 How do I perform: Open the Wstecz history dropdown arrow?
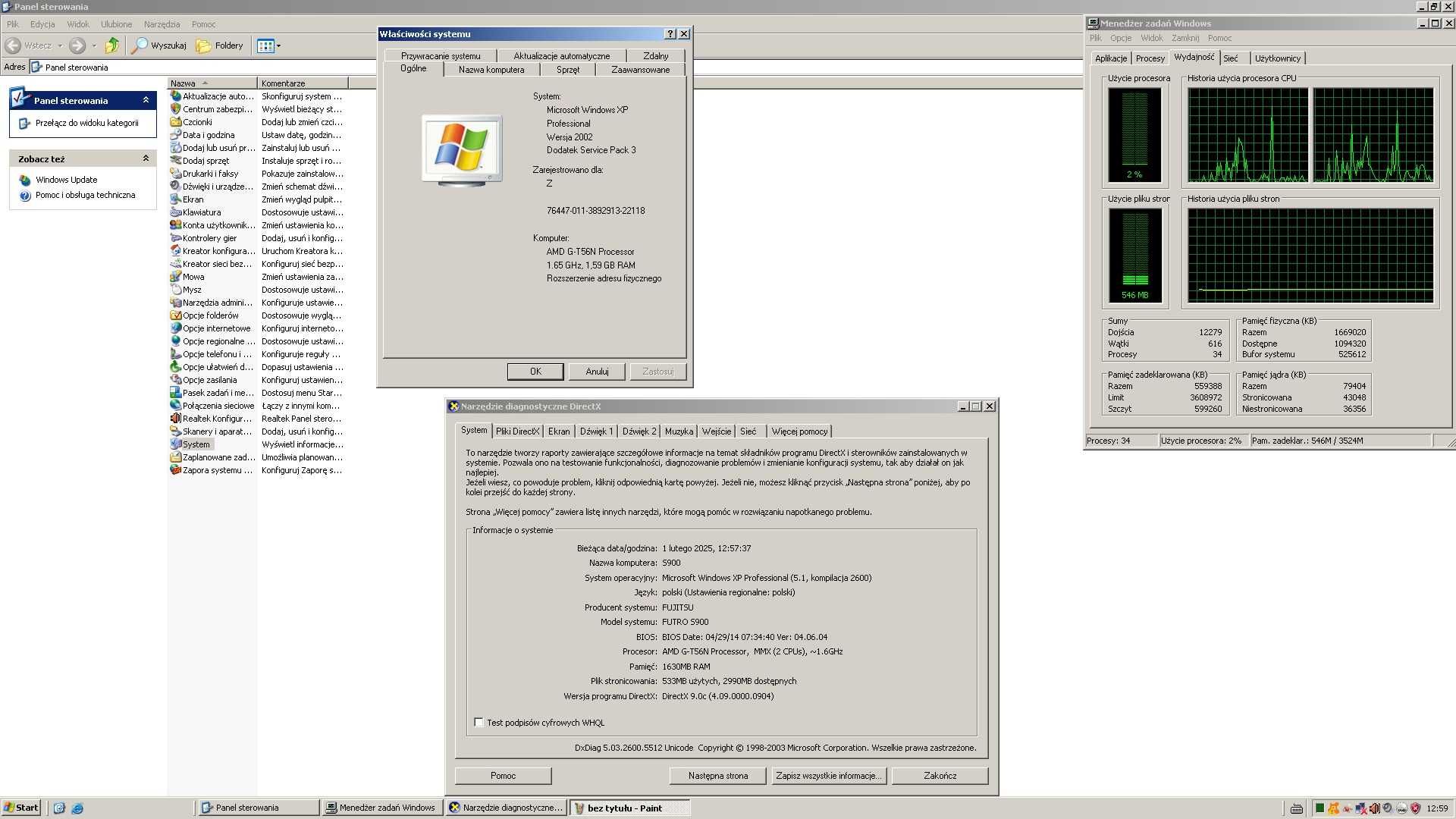60,45
